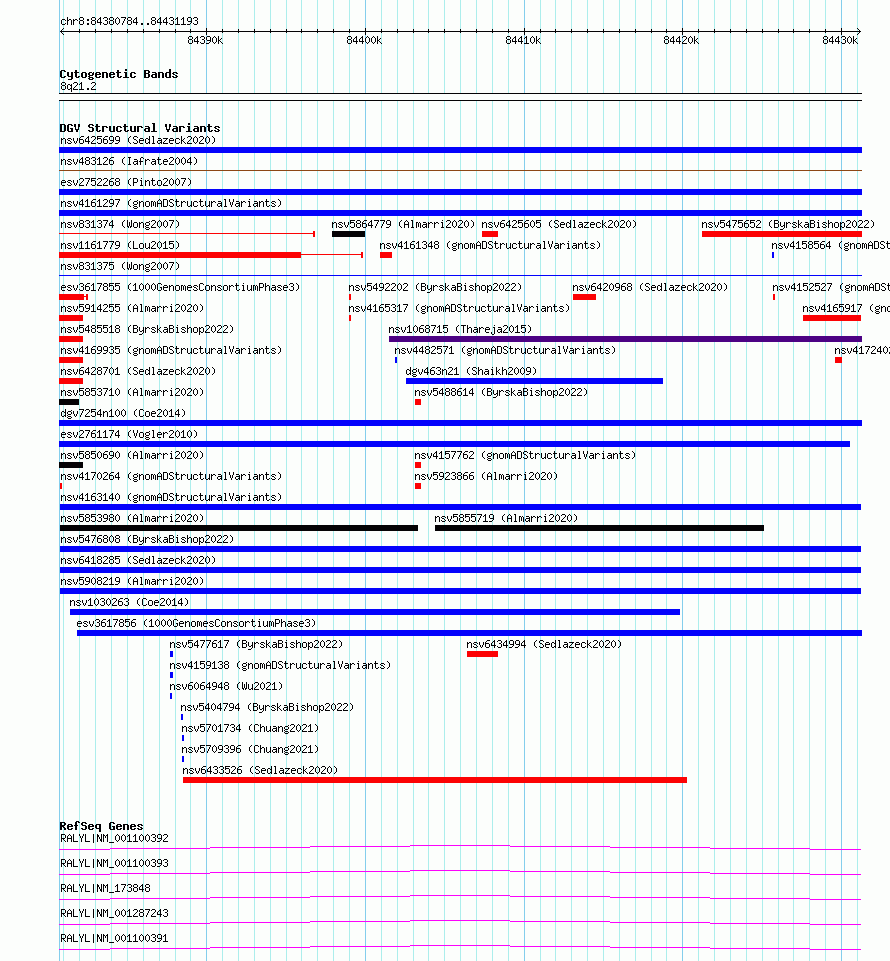Click nsv5477617 (ByrskaBishop2022) label
This screenshot has height=961, width=890.
coord(256,644)
